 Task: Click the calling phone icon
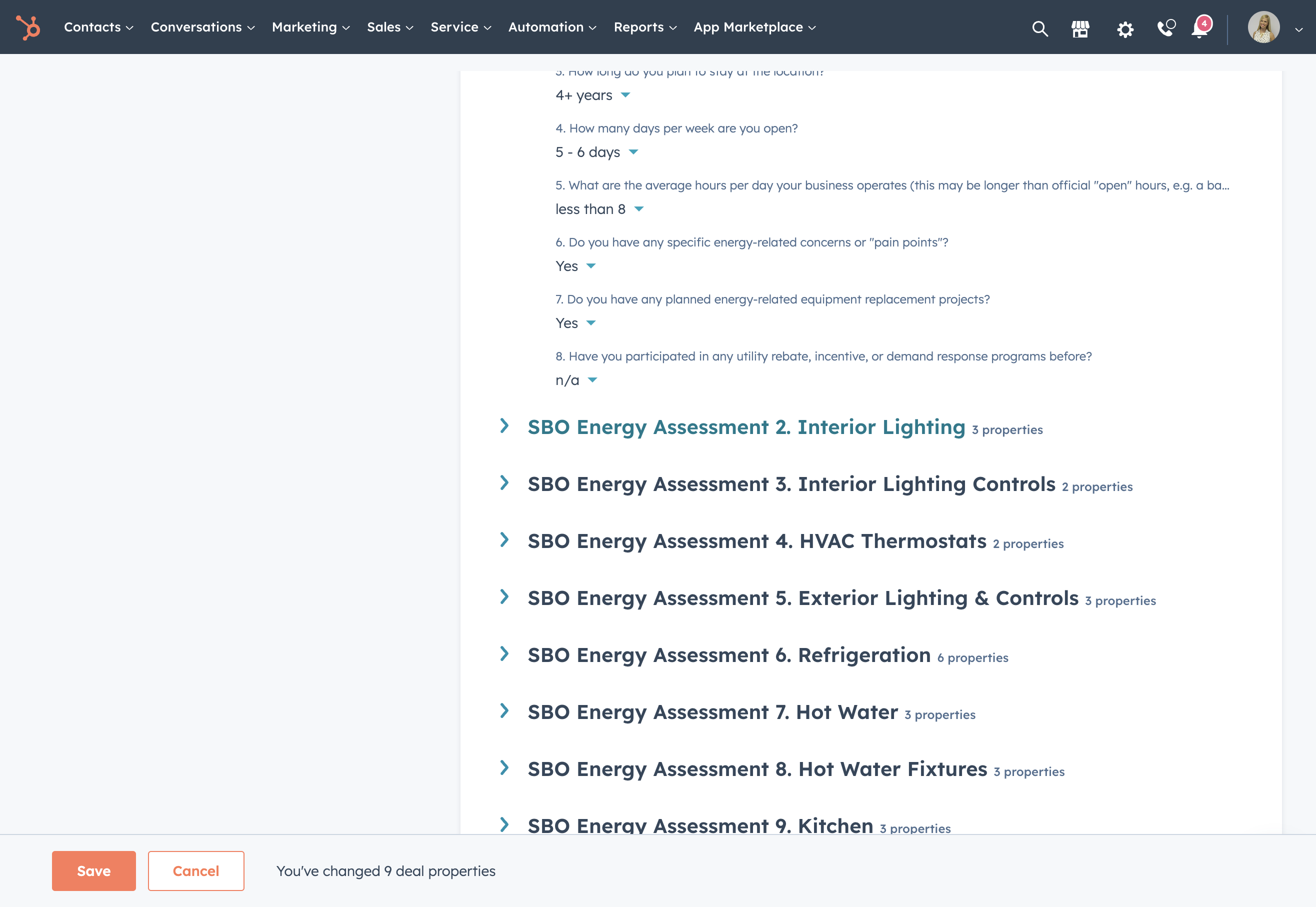[x=1166, y=28]
